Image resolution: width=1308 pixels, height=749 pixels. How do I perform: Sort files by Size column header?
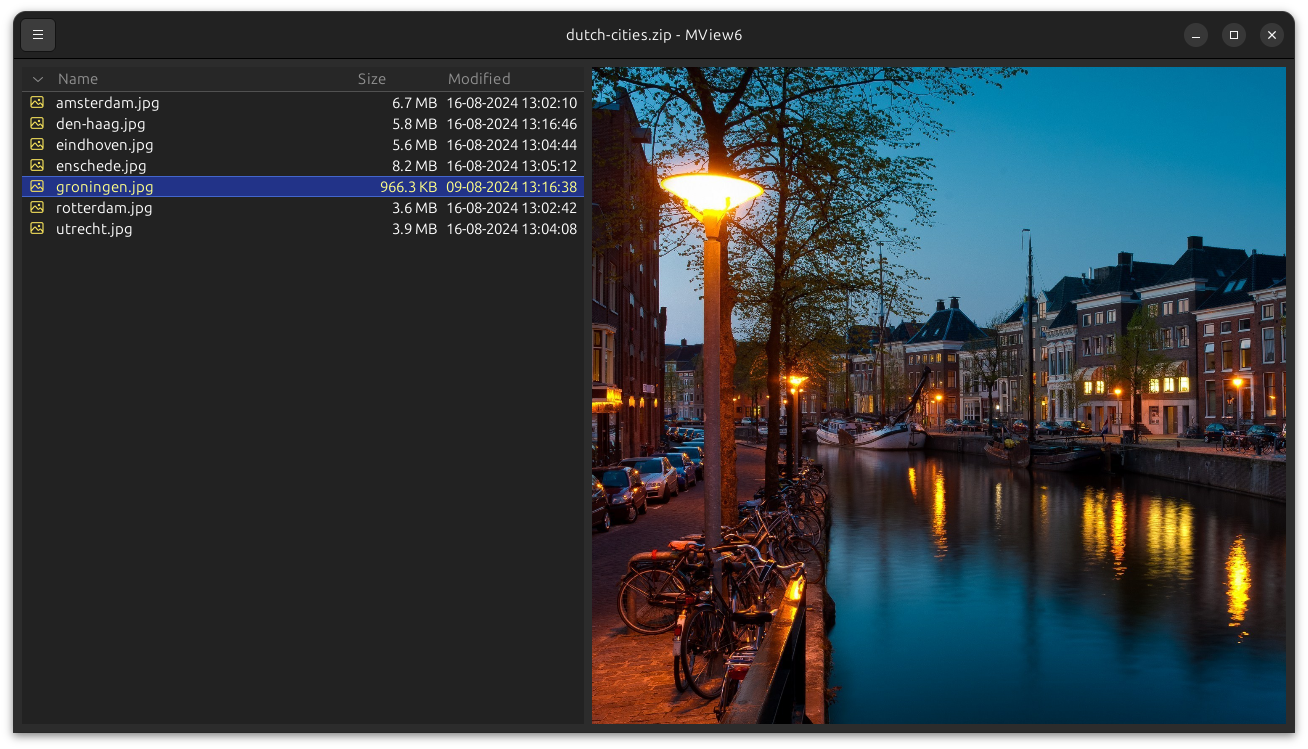371,79
